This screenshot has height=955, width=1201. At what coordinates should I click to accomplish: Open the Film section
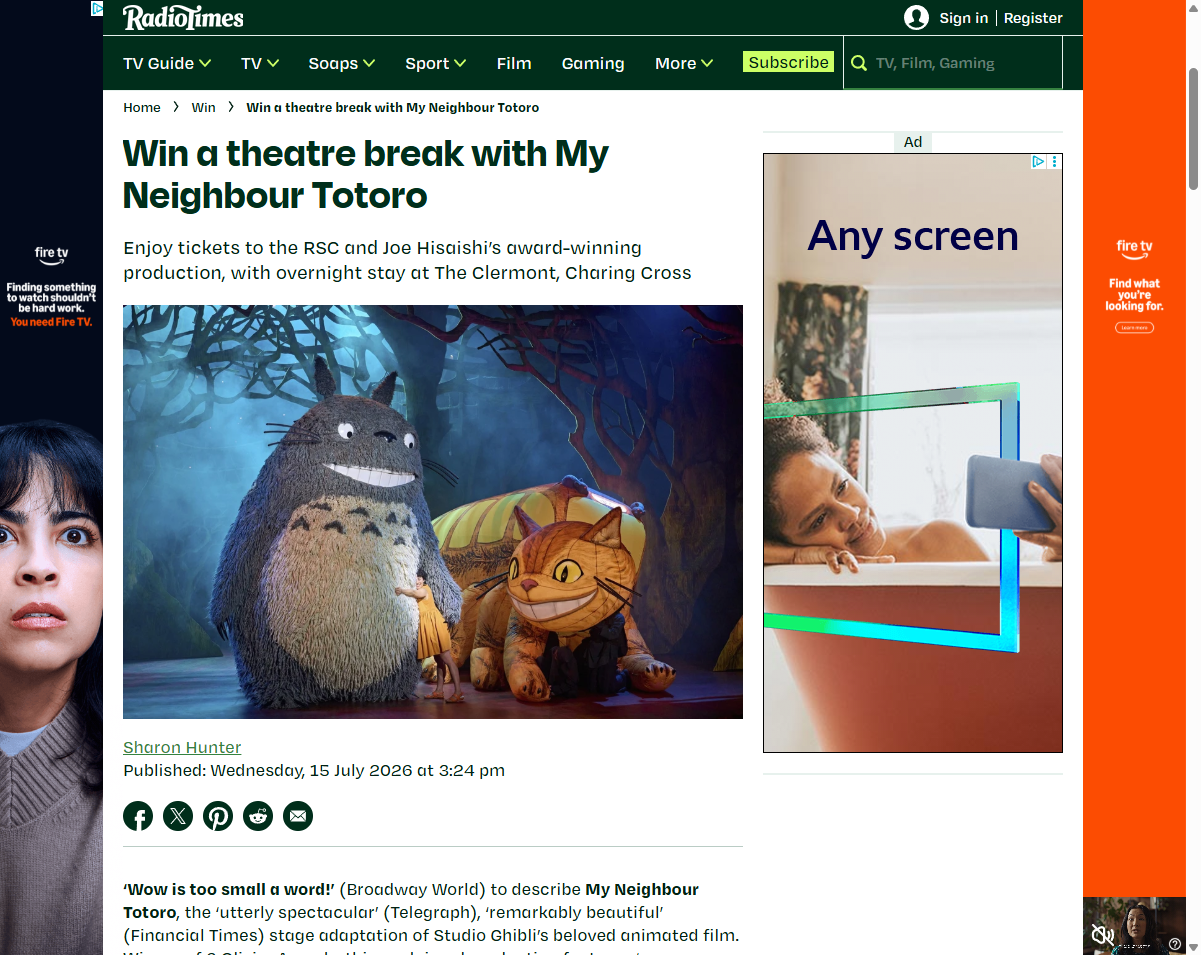click(514, 63)
